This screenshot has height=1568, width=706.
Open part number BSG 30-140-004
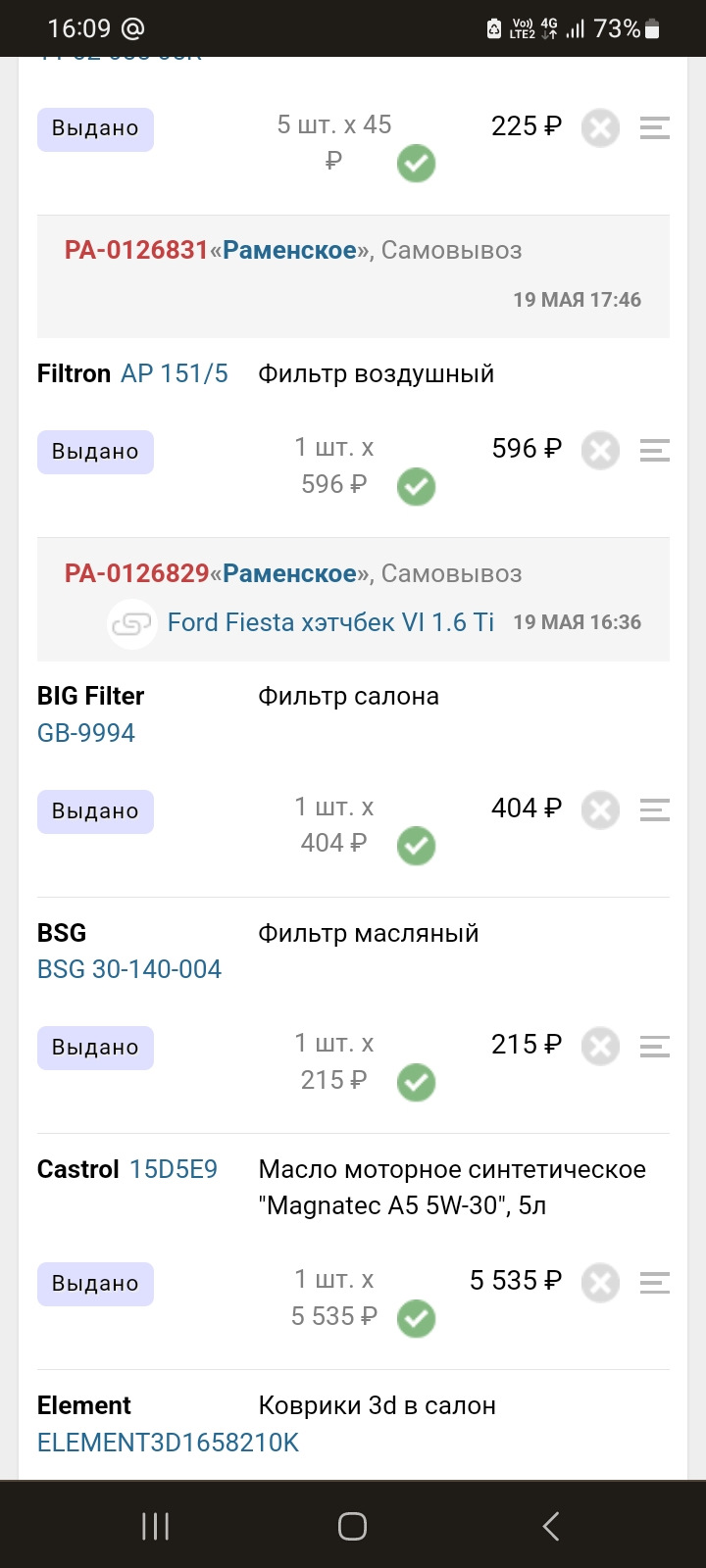tap(129, 969)
